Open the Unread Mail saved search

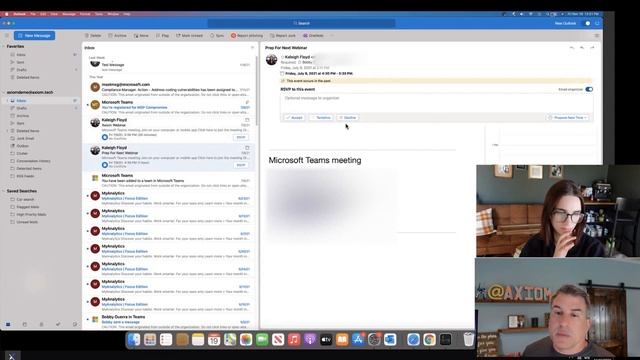(x=27, y=222)
